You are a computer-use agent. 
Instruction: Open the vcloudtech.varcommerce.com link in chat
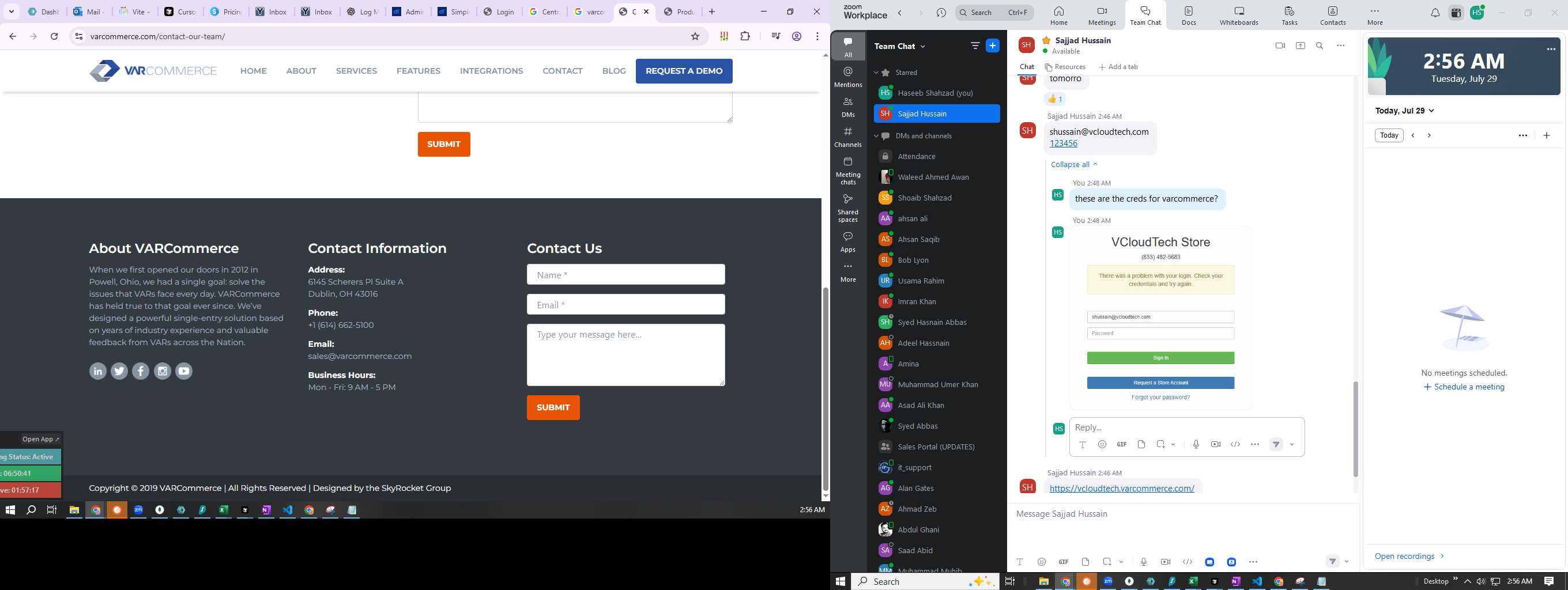point(1122,488)
